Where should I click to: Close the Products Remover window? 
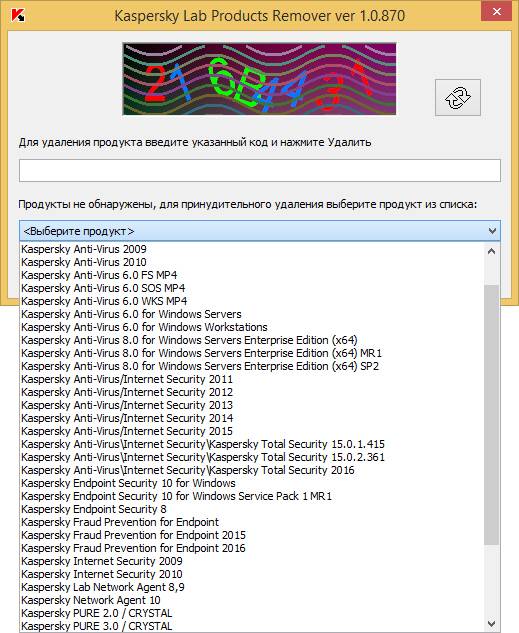point(497,12)
